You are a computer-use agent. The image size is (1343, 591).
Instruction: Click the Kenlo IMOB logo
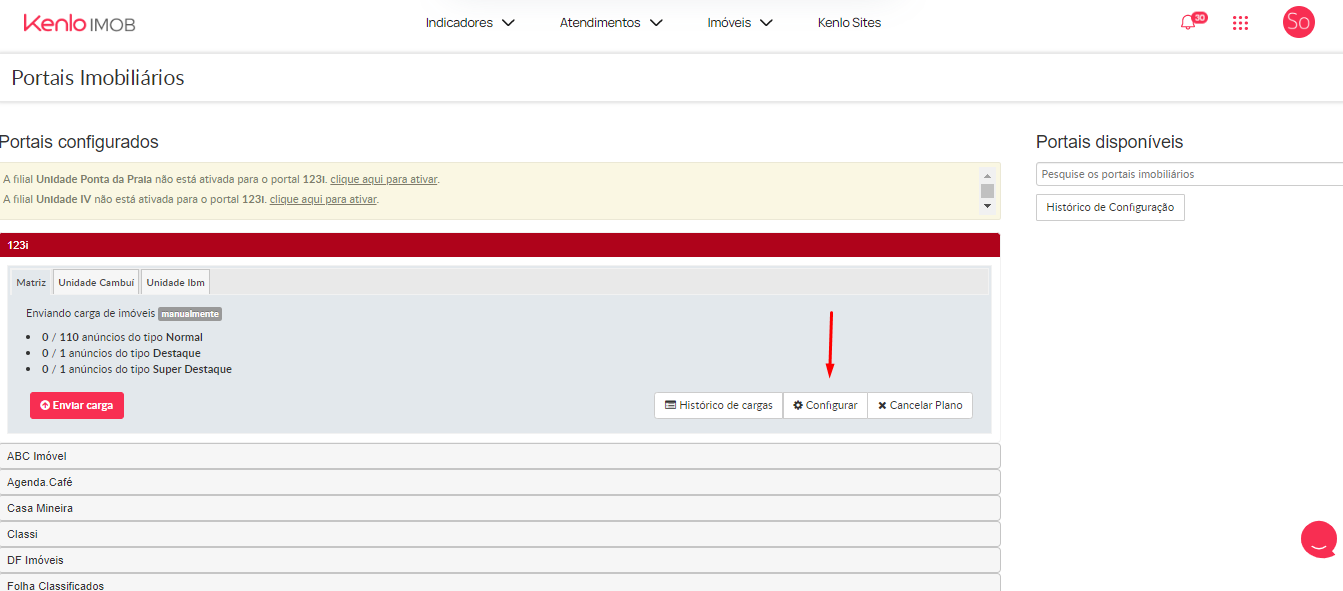(x=79, y=23)
